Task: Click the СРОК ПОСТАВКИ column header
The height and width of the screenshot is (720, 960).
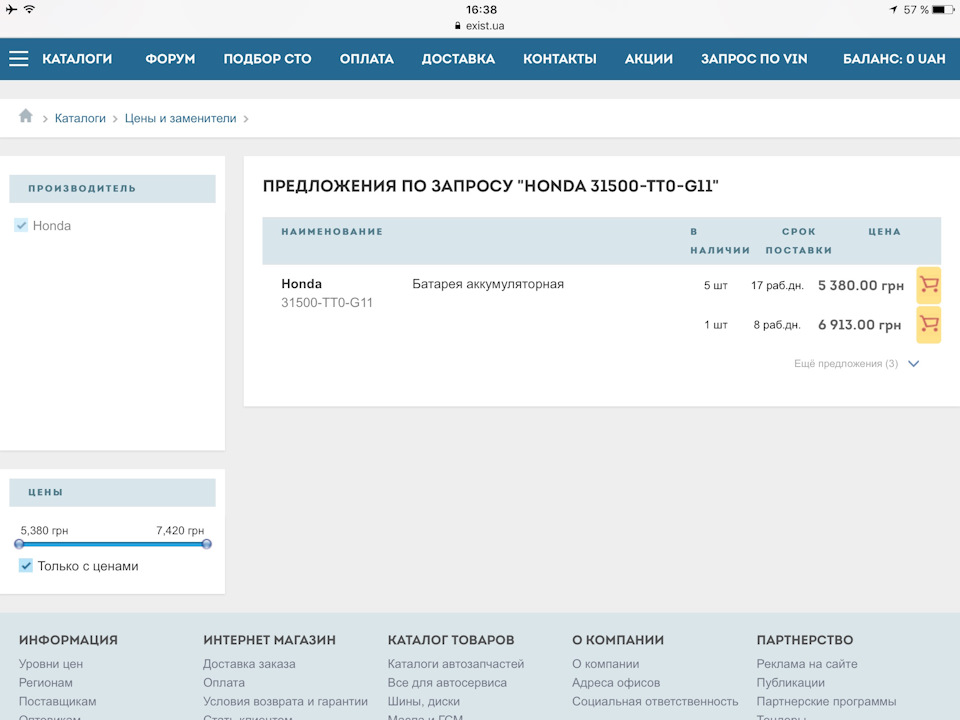Action: click(799, 241)
